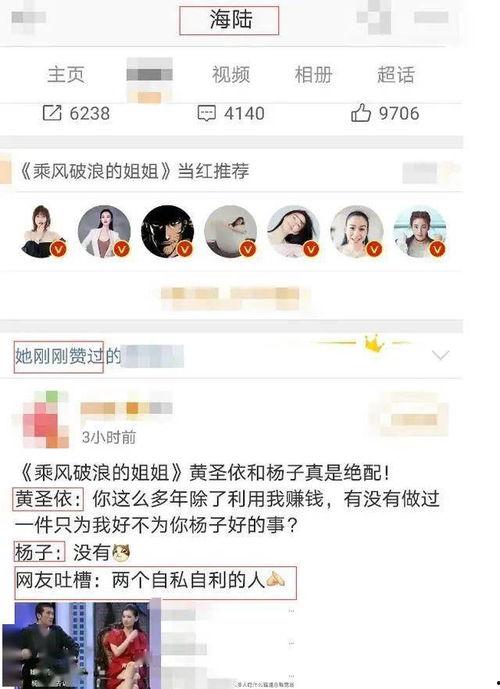Select the sixth avatar with smiling woman
Image resolution: width=500 pixels, height=689 pixels.
point(357,232)
